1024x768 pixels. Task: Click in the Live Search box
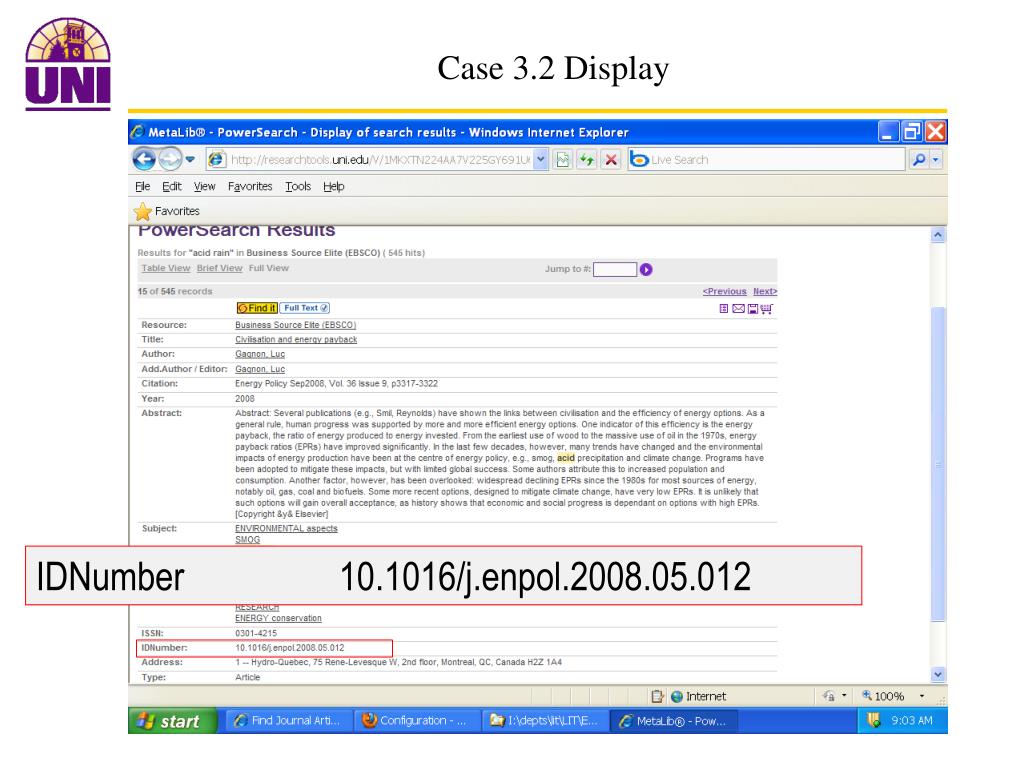tap(777, 159)
